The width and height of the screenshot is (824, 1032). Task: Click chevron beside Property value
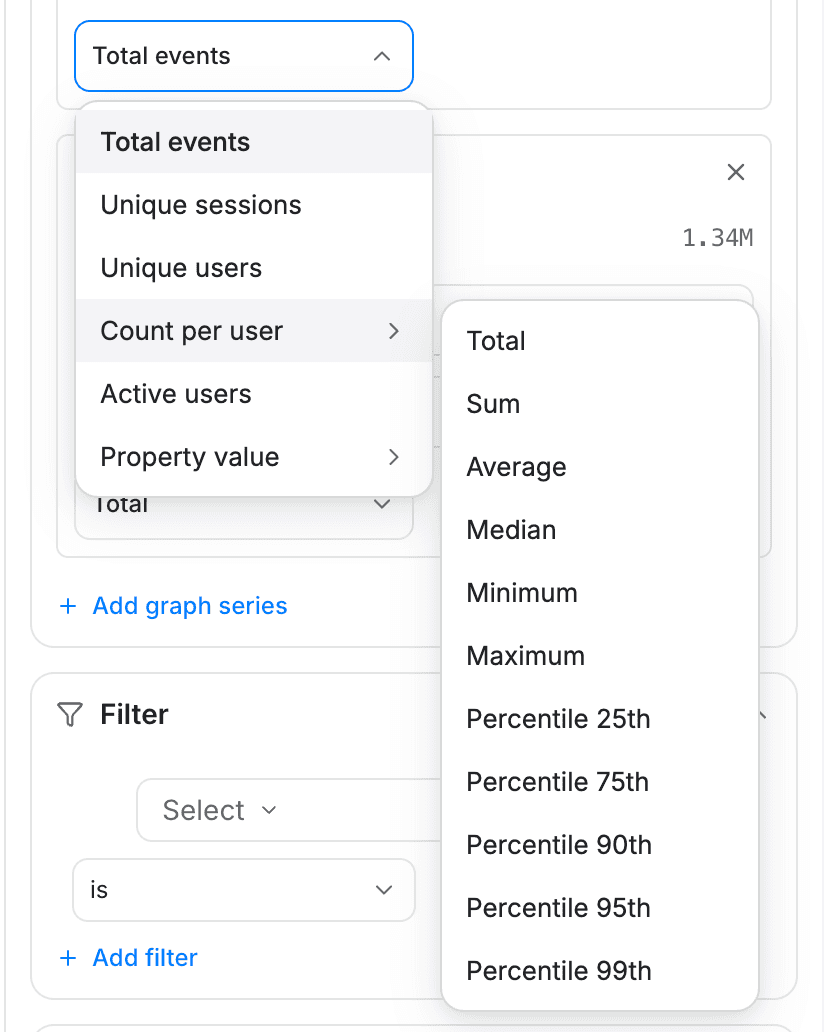click(x=394, y=457)
